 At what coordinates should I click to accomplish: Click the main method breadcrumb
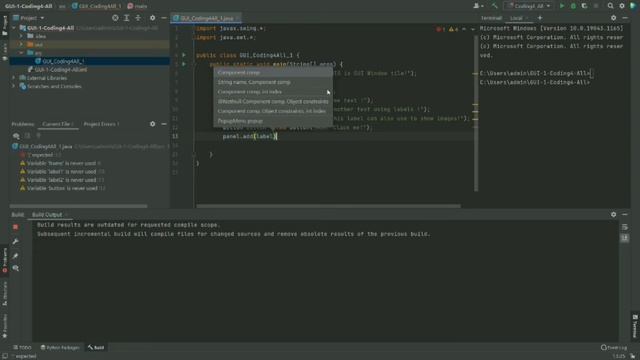point(138,6)
